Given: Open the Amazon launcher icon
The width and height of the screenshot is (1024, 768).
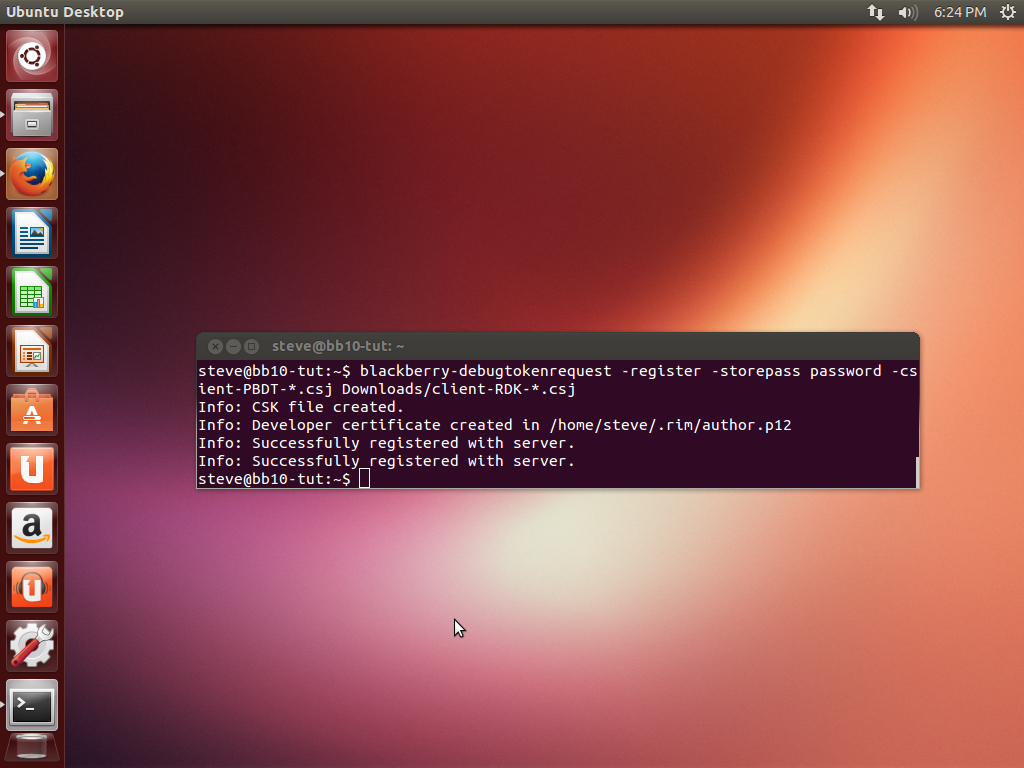Looking at the screenshot, I should tap(32, 528).
